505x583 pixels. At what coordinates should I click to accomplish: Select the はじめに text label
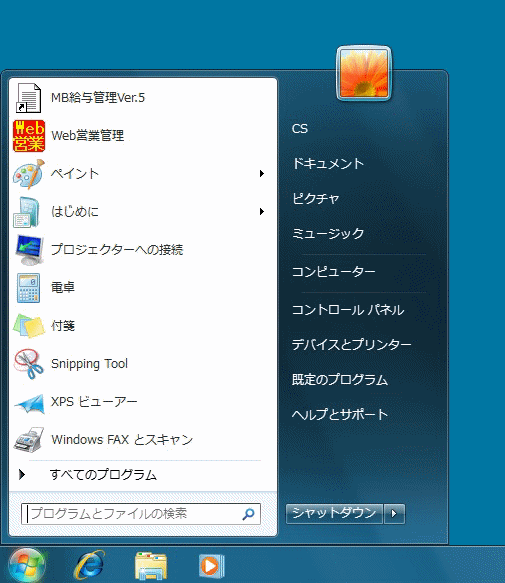(75, 212)
